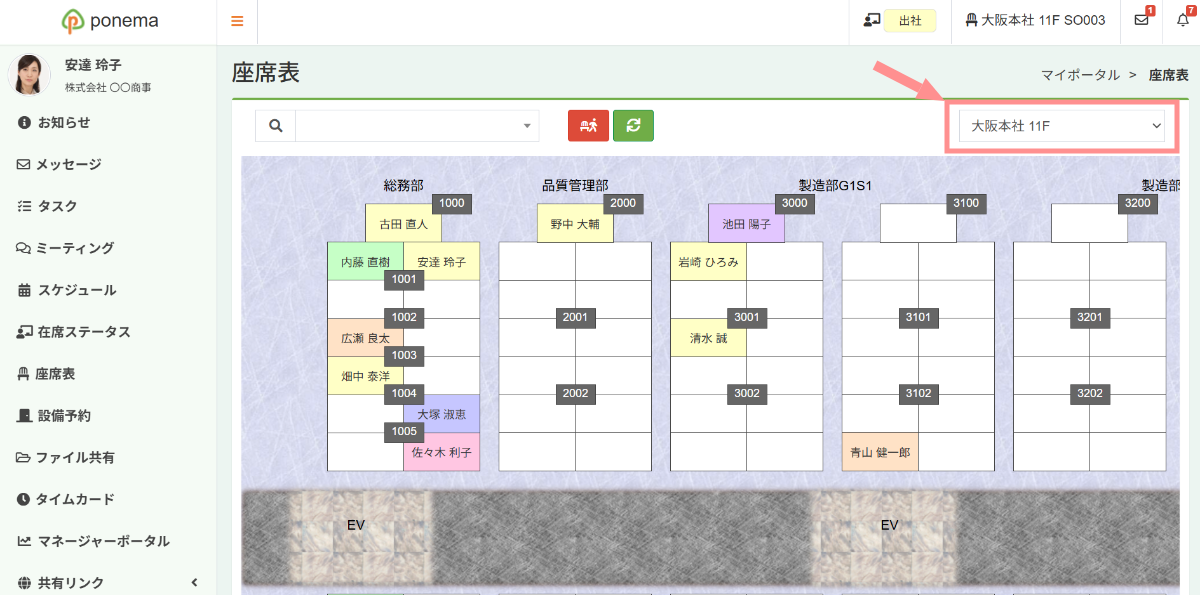
Task: Click 安達 玲子 profile photo
Action: 29,74
